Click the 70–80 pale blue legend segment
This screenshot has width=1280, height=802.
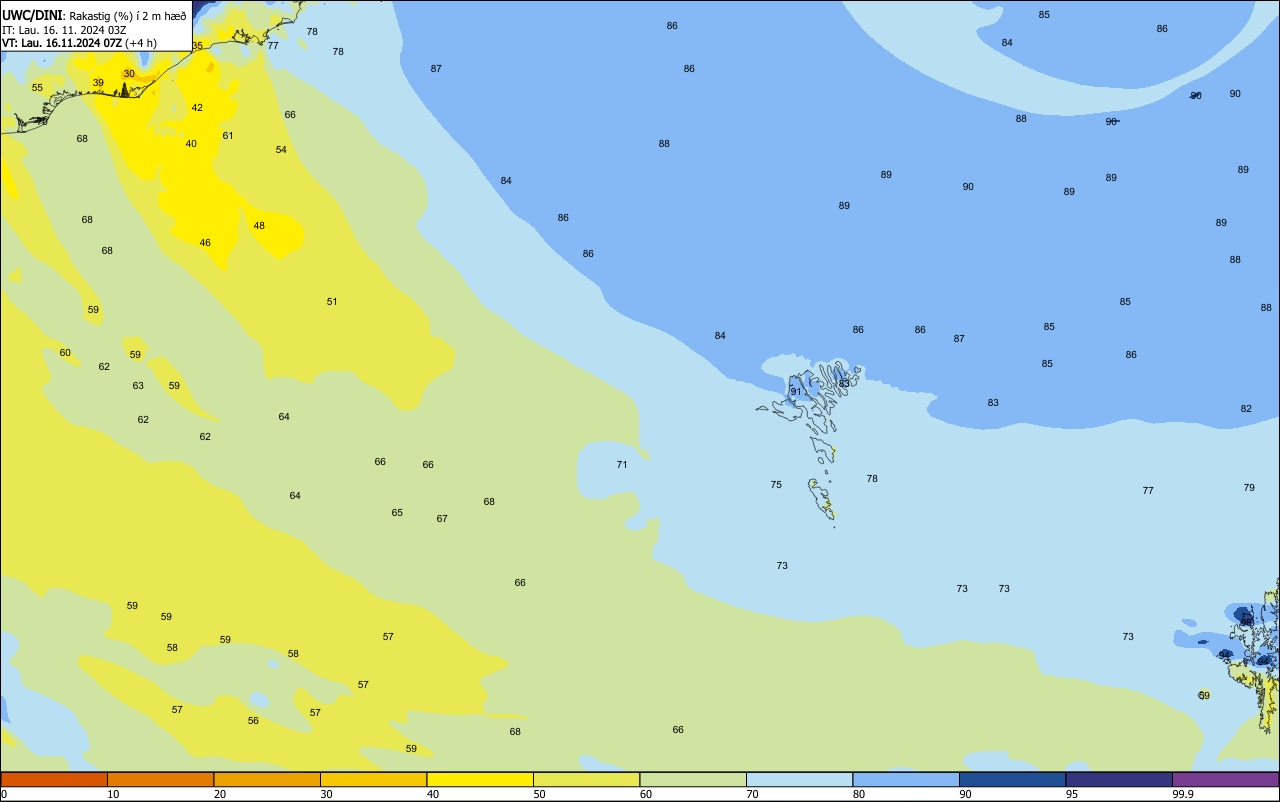pos(799,779)
